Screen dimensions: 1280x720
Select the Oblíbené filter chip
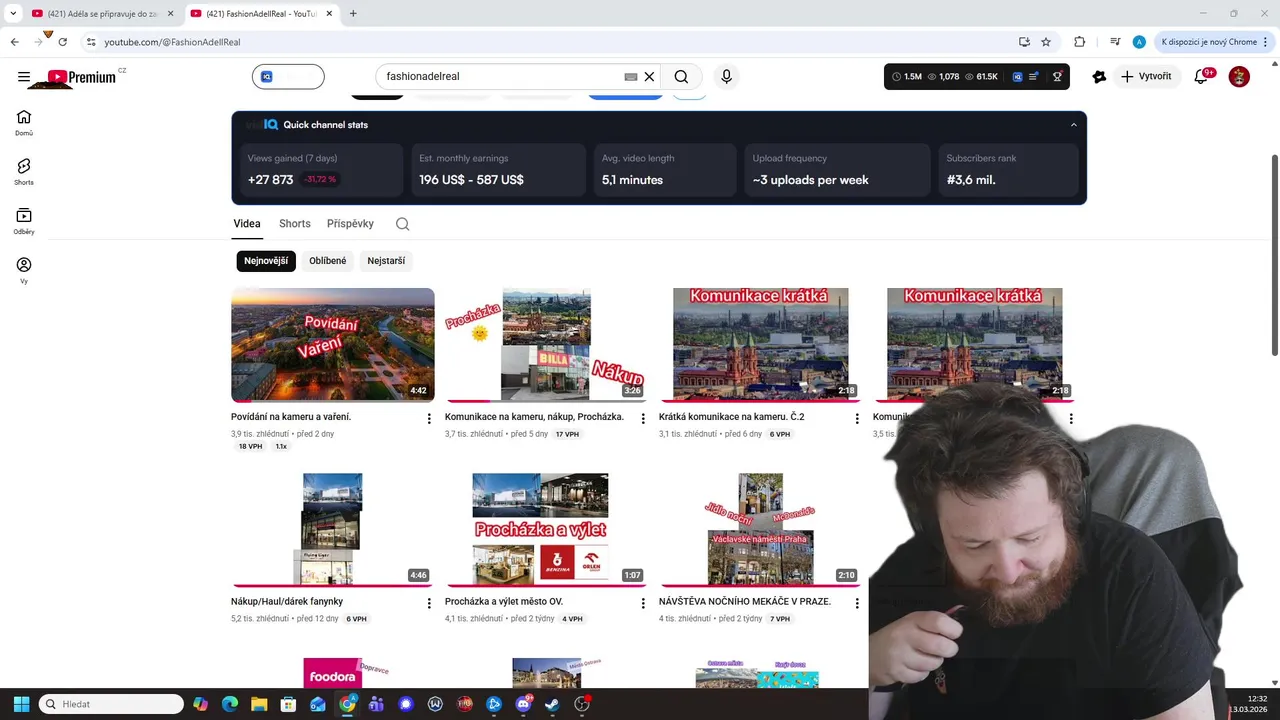(328, 261)
